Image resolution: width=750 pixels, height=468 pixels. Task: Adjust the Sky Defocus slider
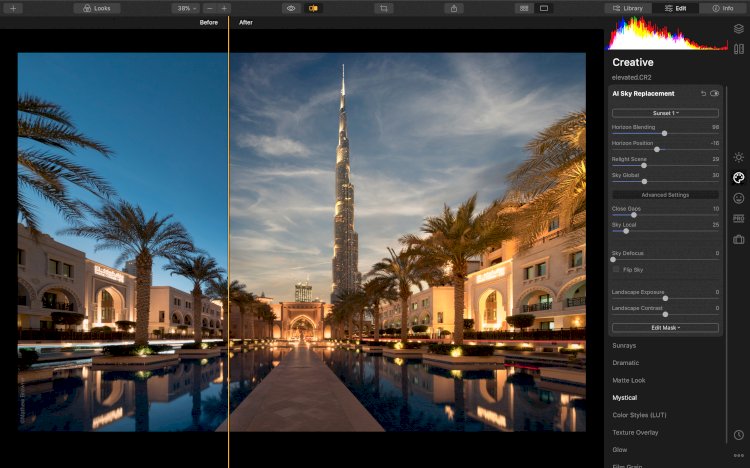[613, 259]
